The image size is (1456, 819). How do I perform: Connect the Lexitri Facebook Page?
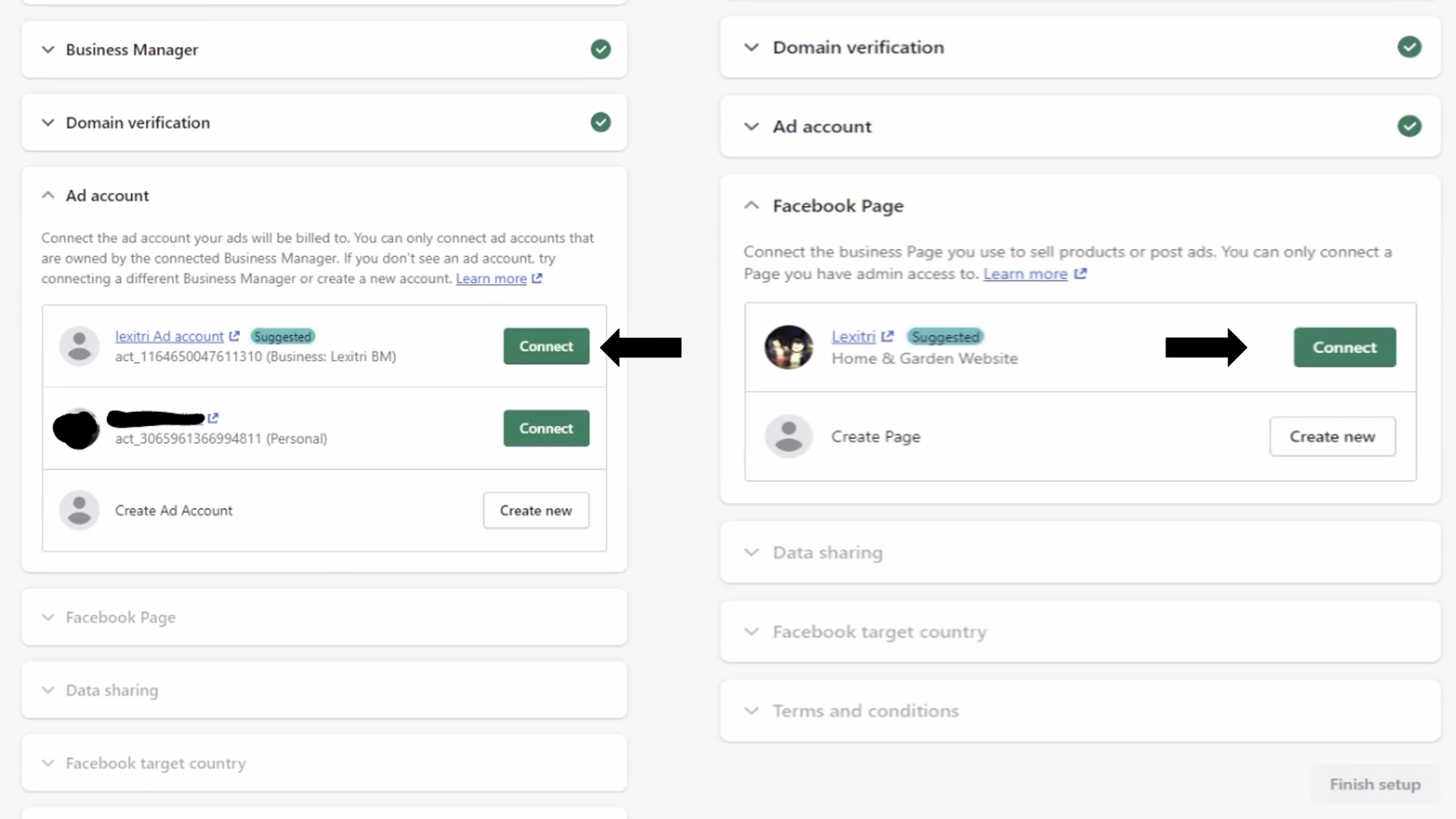[1345, 347]
